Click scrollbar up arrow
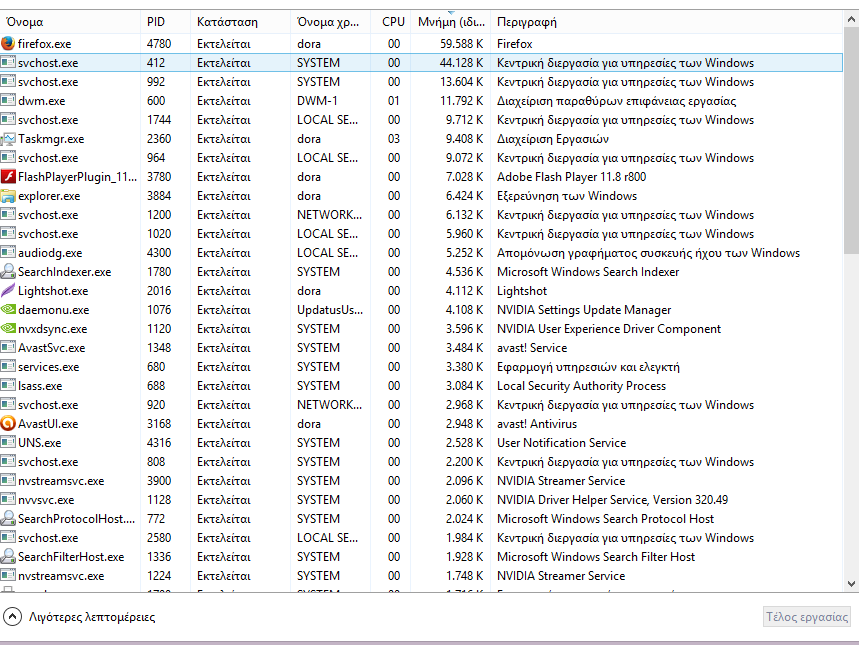The height and width of the screenshot is (645, 859). pyautogui.click(x=851, y=19)
